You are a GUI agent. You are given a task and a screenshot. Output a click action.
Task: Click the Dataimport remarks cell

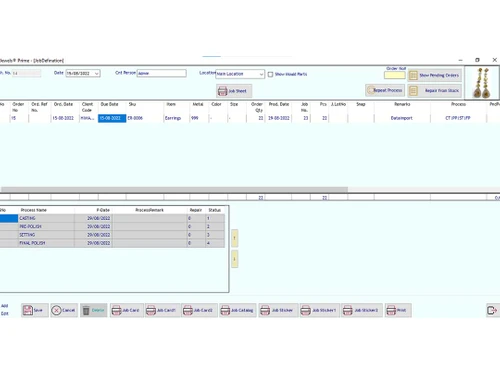coord(402,118)
